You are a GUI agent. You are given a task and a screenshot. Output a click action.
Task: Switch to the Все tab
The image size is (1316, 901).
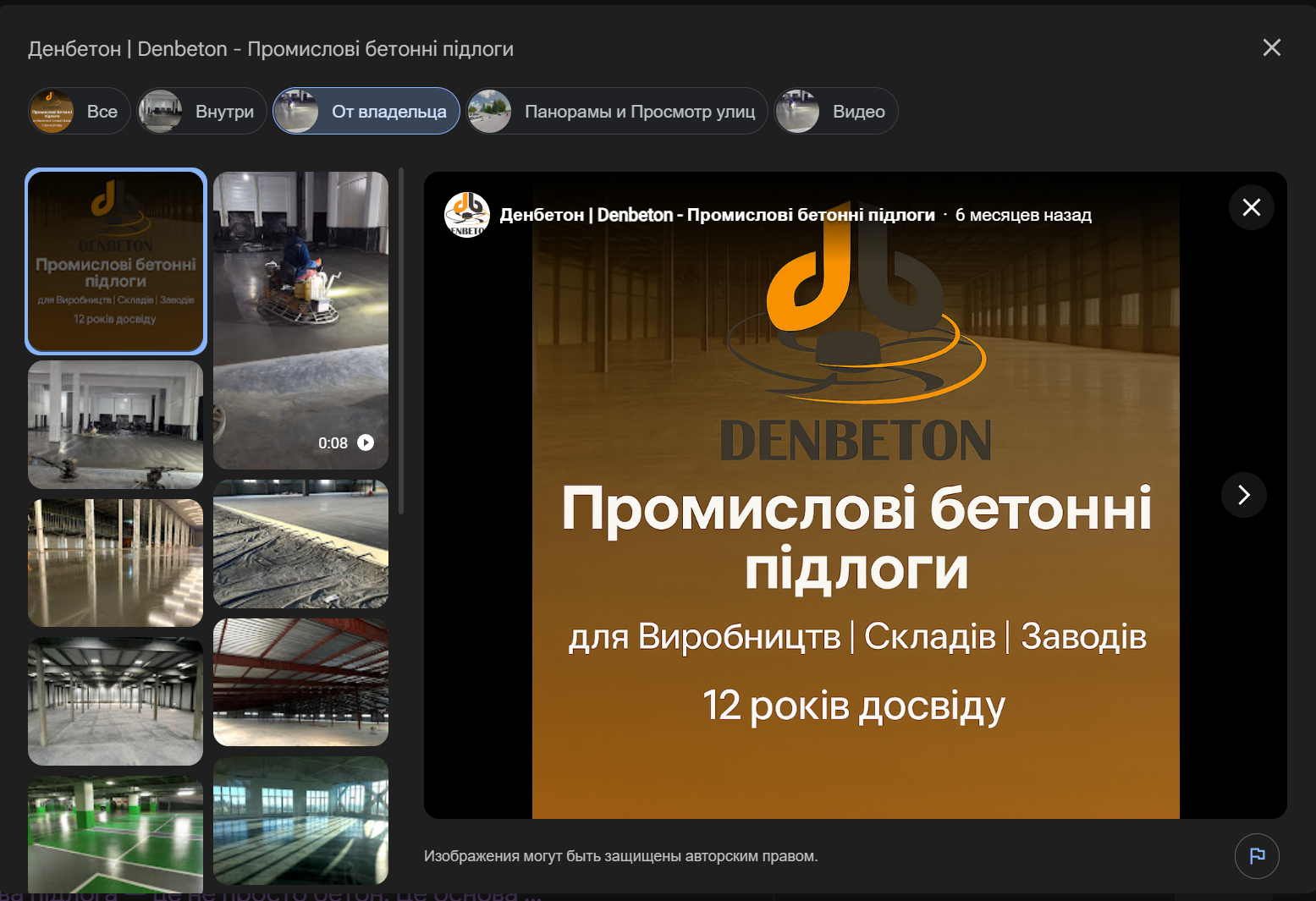click(80, 111)
